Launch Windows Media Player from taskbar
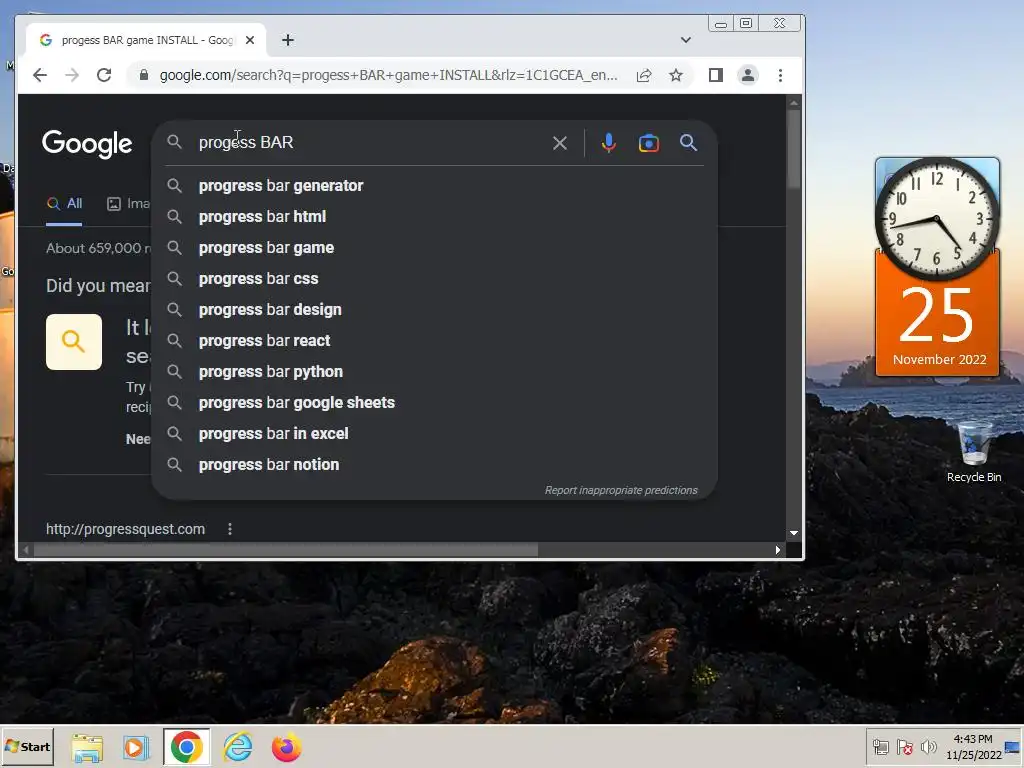The height and width of the screenshot is (768, 1024). [136, 747]
